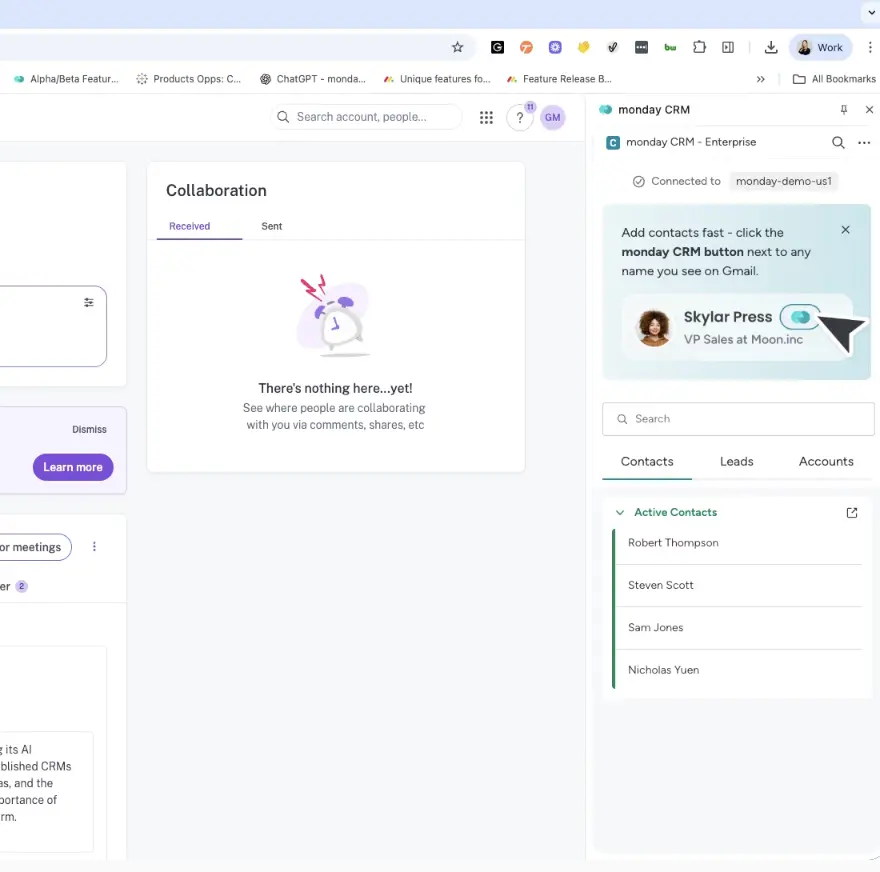Screen dimensions: 880x872
Task: Open the checkmark feather extension icon
Action: pyautogui.click(x=612, y=47)
